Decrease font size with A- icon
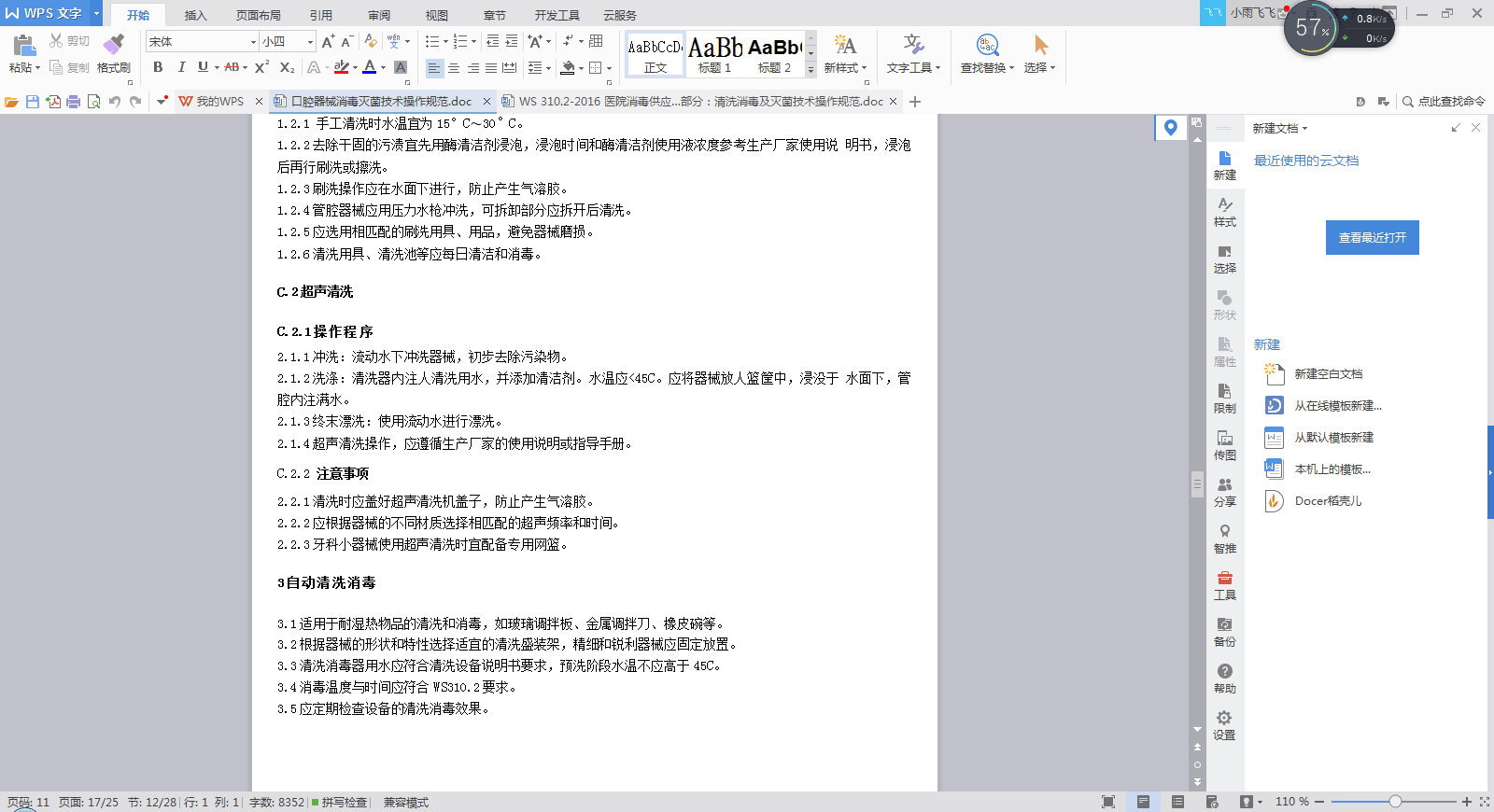This screenshot has height=812, width=1494. tap(346, 41)
